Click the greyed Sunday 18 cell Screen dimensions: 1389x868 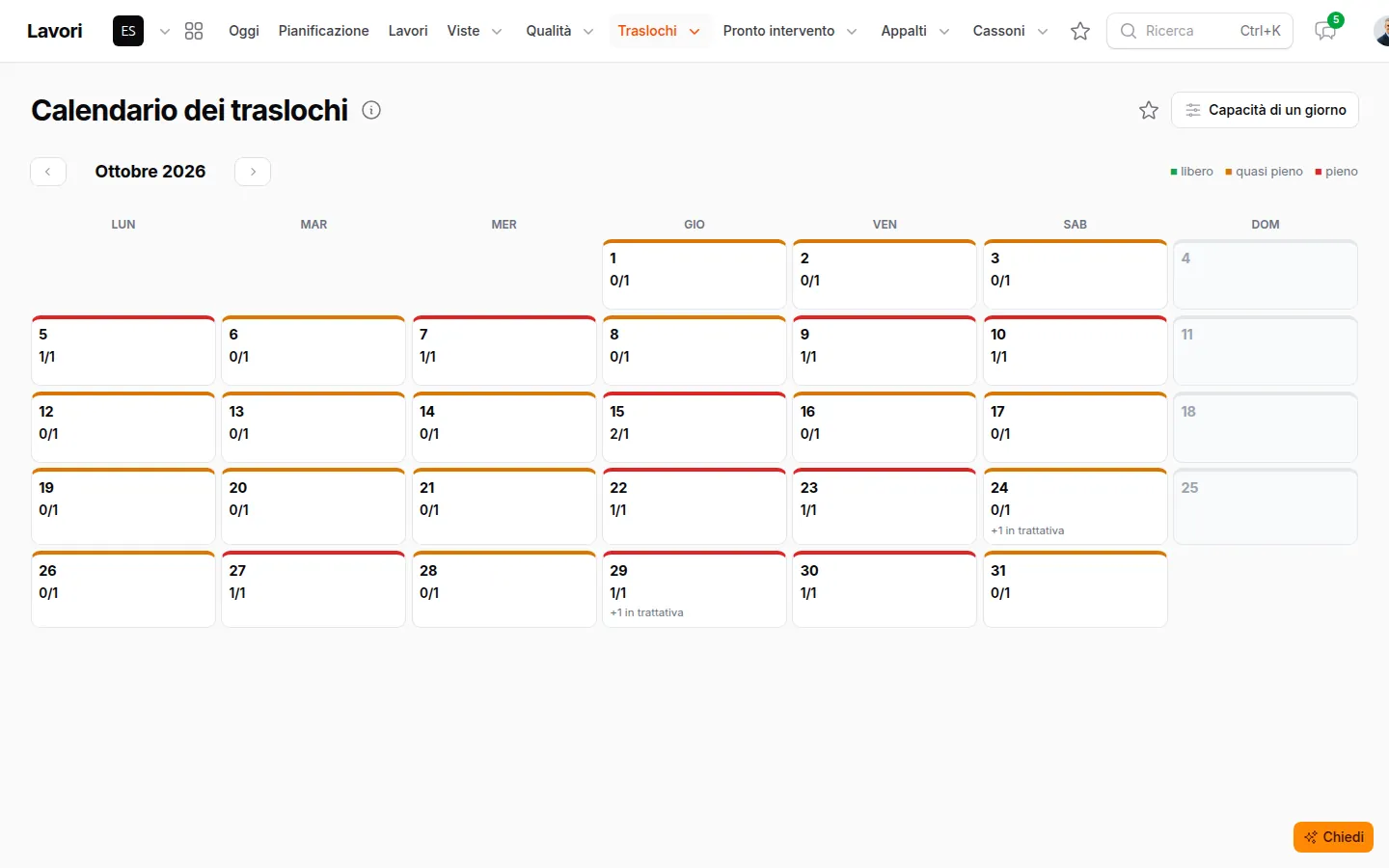click(x=1266, y=427)
